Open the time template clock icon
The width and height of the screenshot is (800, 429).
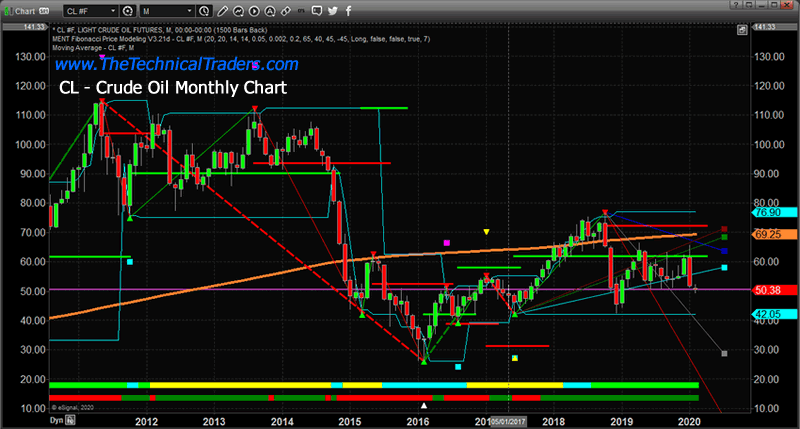[204, 11]
